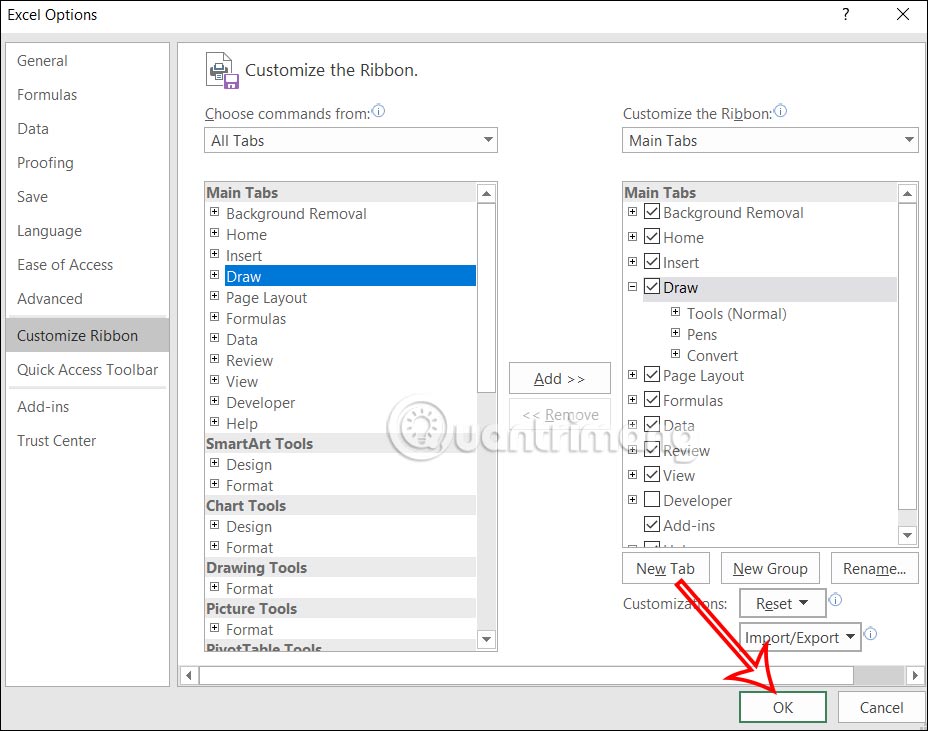Click the help question mark icon
The width and height of the screenshot is (928, 731).
846,14
